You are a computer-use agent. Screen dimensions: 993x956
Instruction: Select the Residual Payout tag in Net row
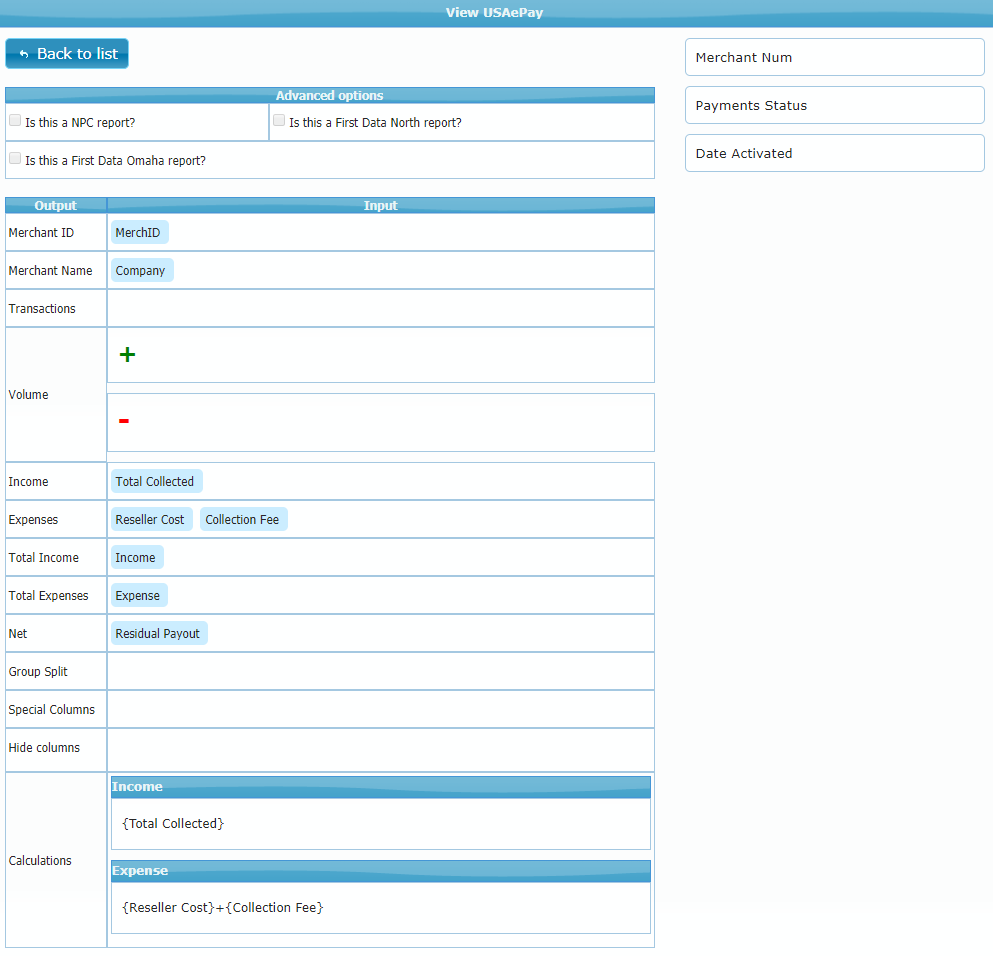(x=158, y=633)
